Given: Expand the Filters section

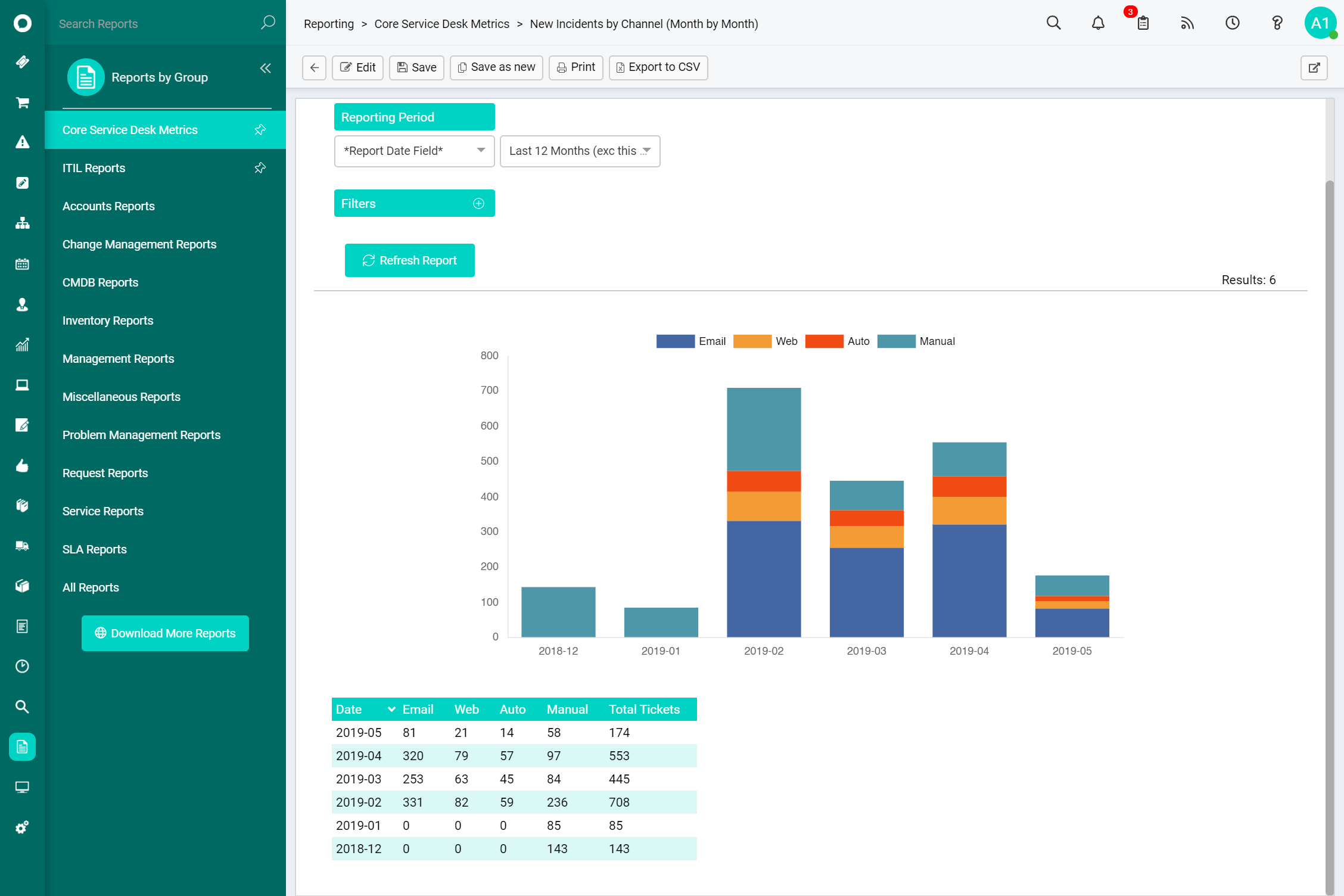Looking at the screenshot, I should (478, 204).
